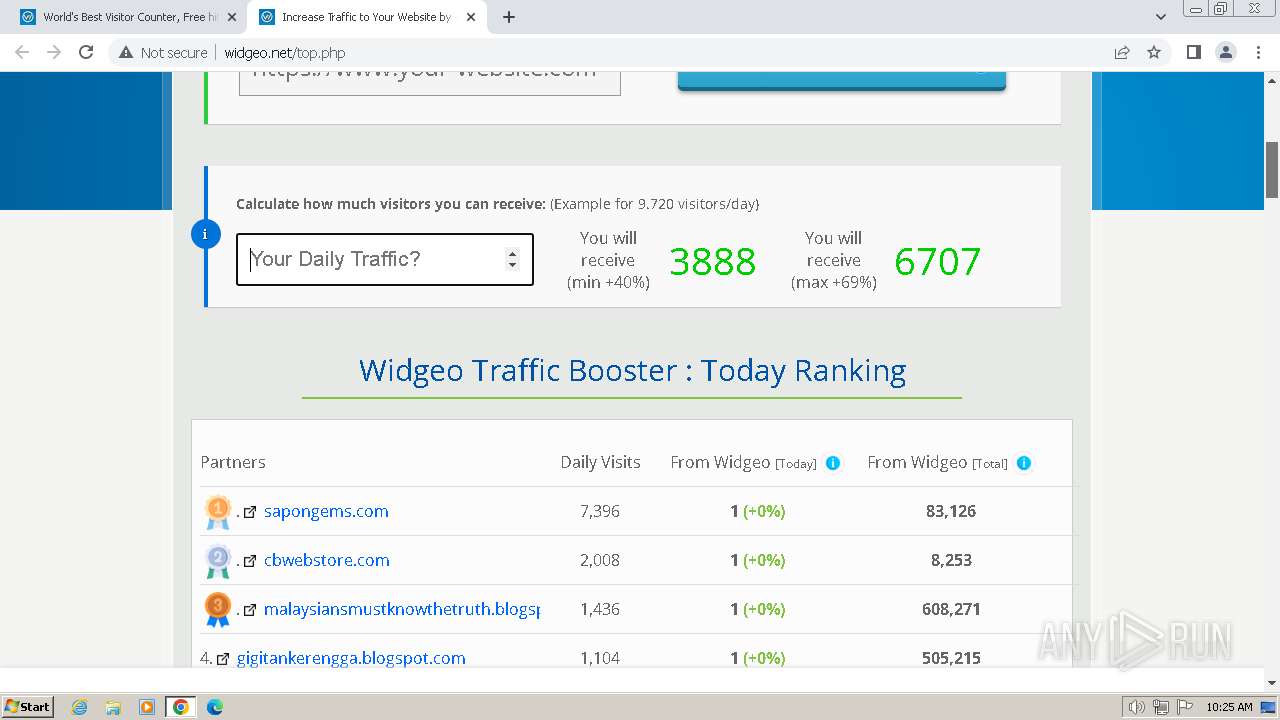Click the 83,126 total value
The image size is (1280, 720).
click(951, 511)
